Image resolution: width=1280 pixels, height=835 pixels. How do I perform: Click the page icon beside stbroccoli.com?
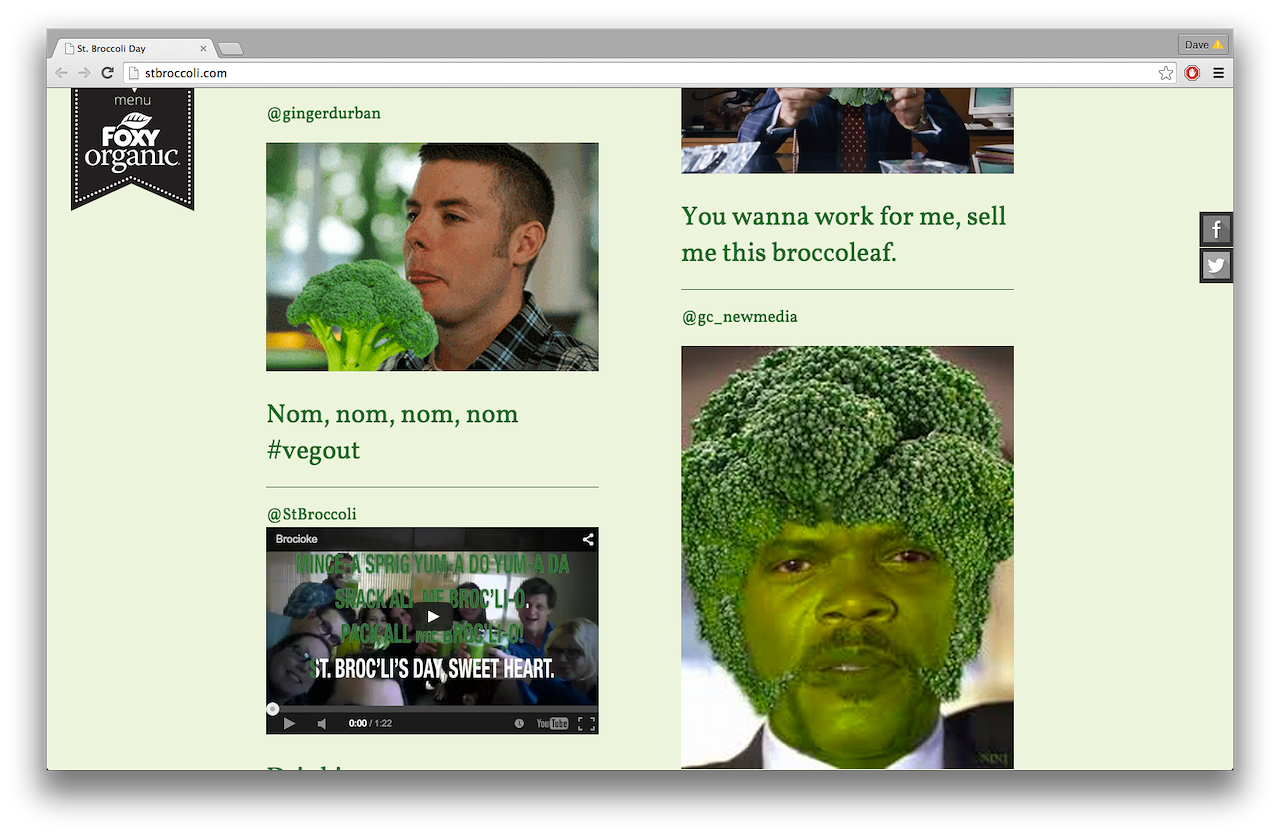pos(134,73)
